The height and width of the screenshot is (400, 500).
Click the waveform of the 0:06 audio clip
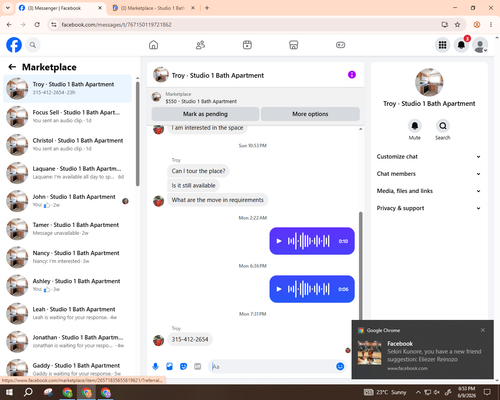[309, 289]
